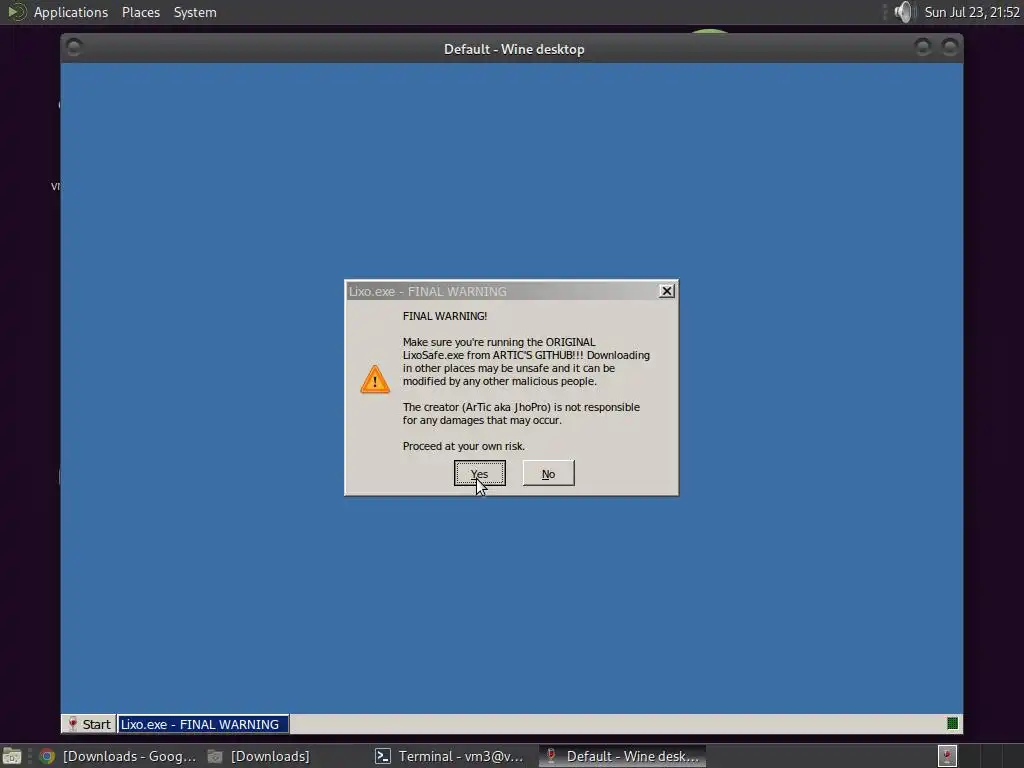Click the wine glass tray icon in bottom panel
The image size is (1024, 768).
[947, 756]
